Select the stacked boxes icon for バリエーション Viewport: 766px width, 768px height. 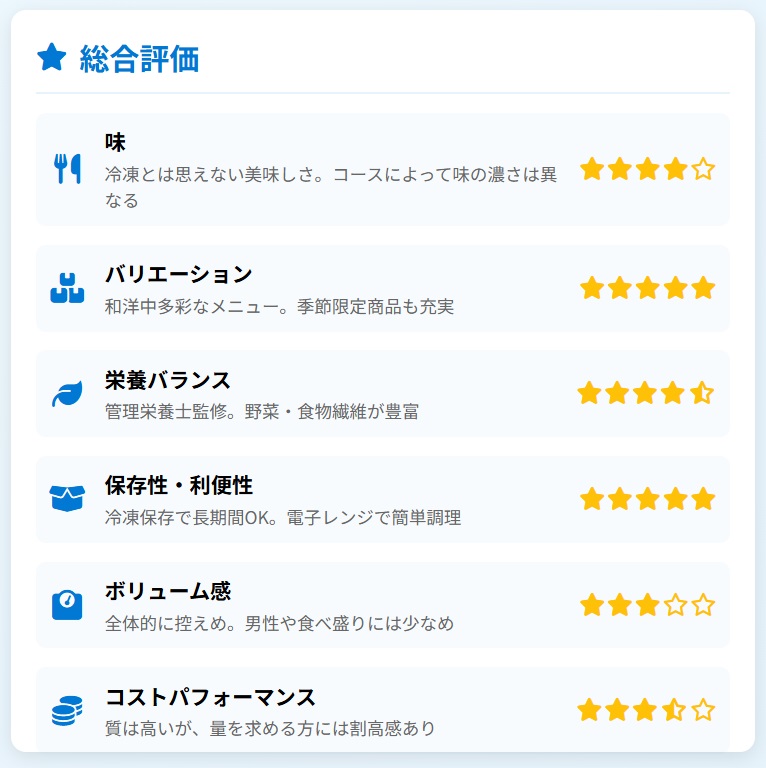click(67, 288)
